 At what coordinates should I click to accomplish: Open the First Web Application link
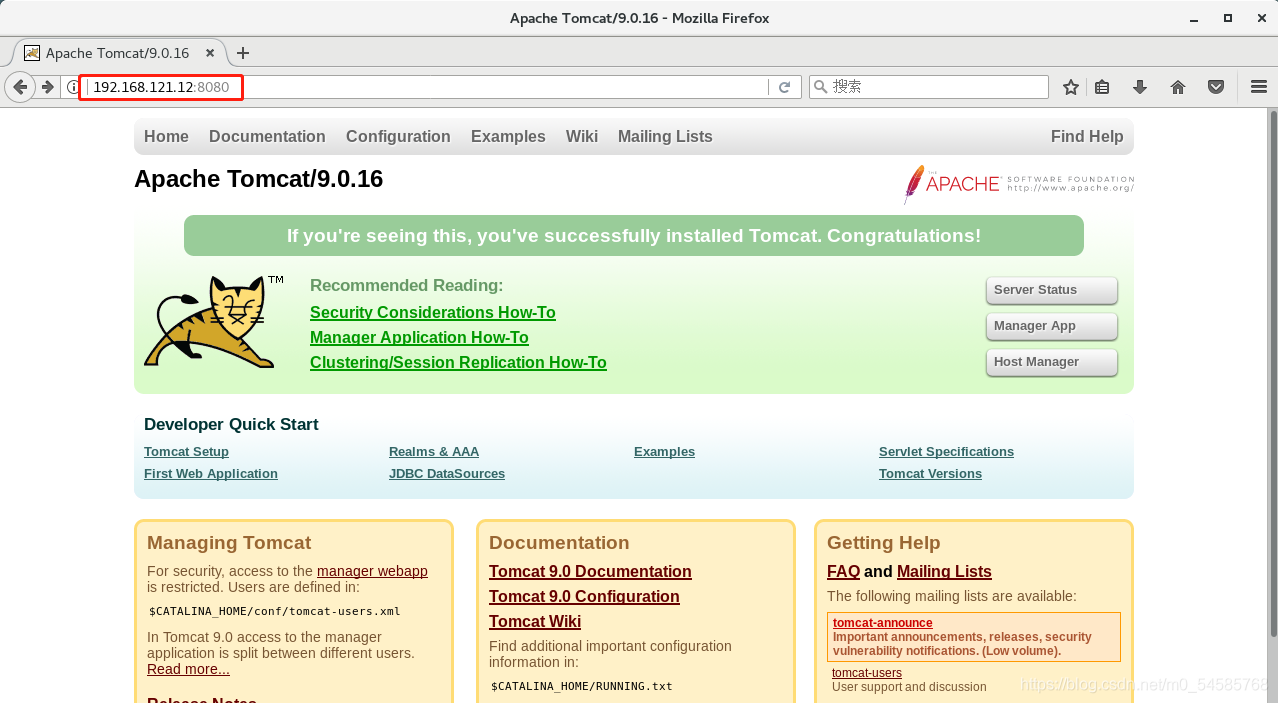point(211,474)
